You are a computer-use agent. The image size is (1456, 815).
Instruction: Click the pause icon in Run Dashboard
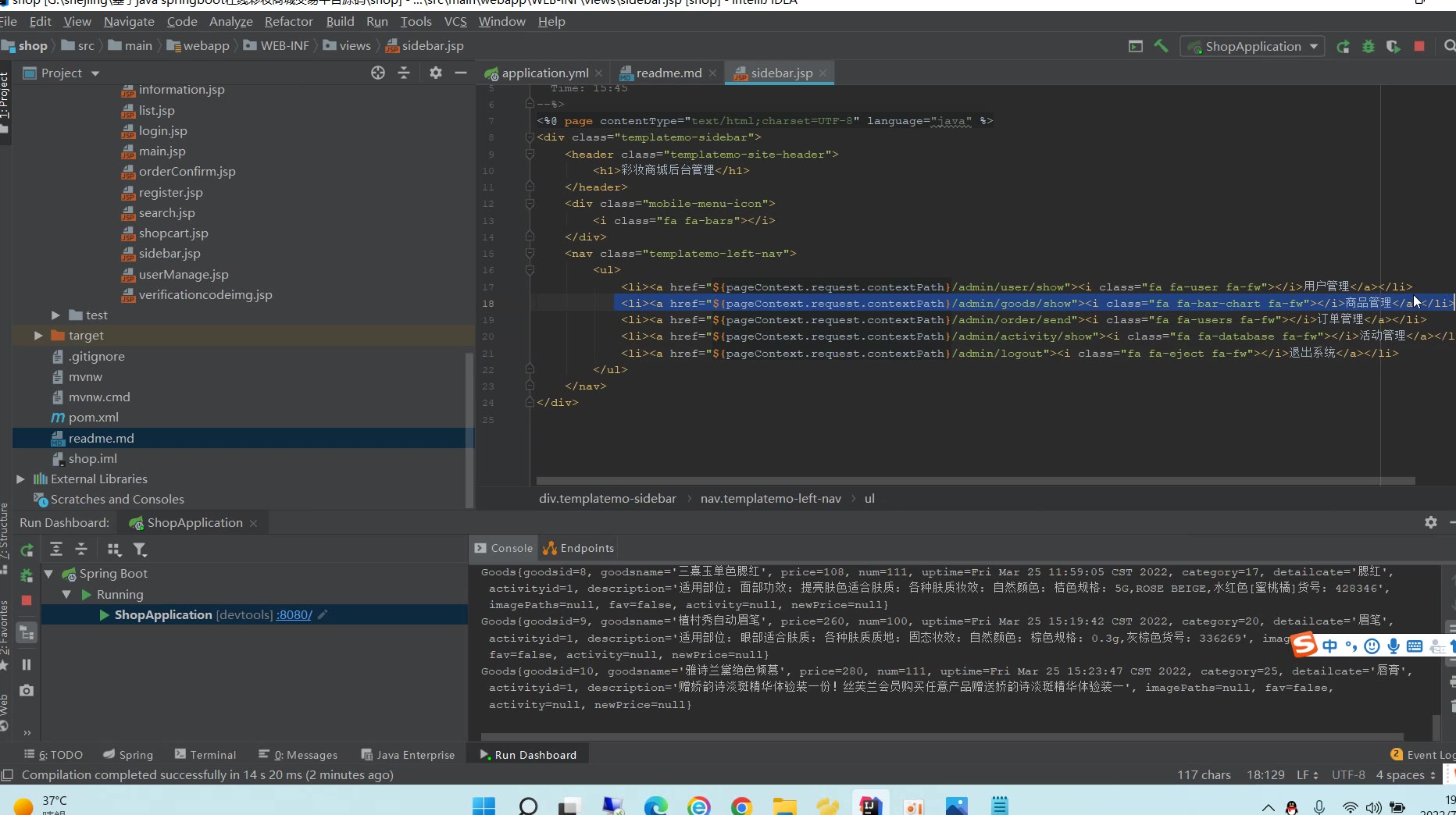click(x=26, y=664)
